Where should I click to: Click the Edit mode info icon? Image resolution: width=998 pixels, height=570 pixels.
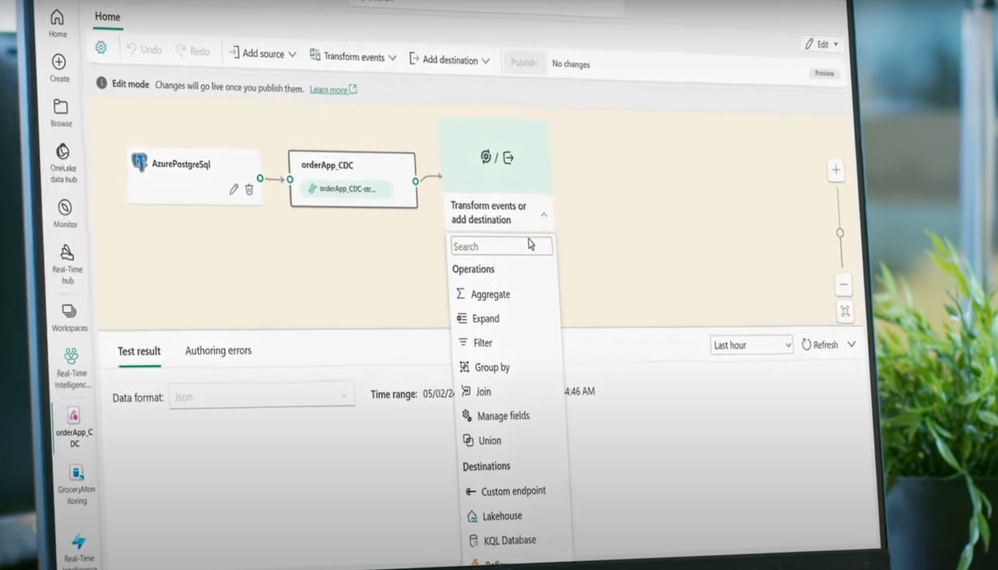[x=101, y=83]
